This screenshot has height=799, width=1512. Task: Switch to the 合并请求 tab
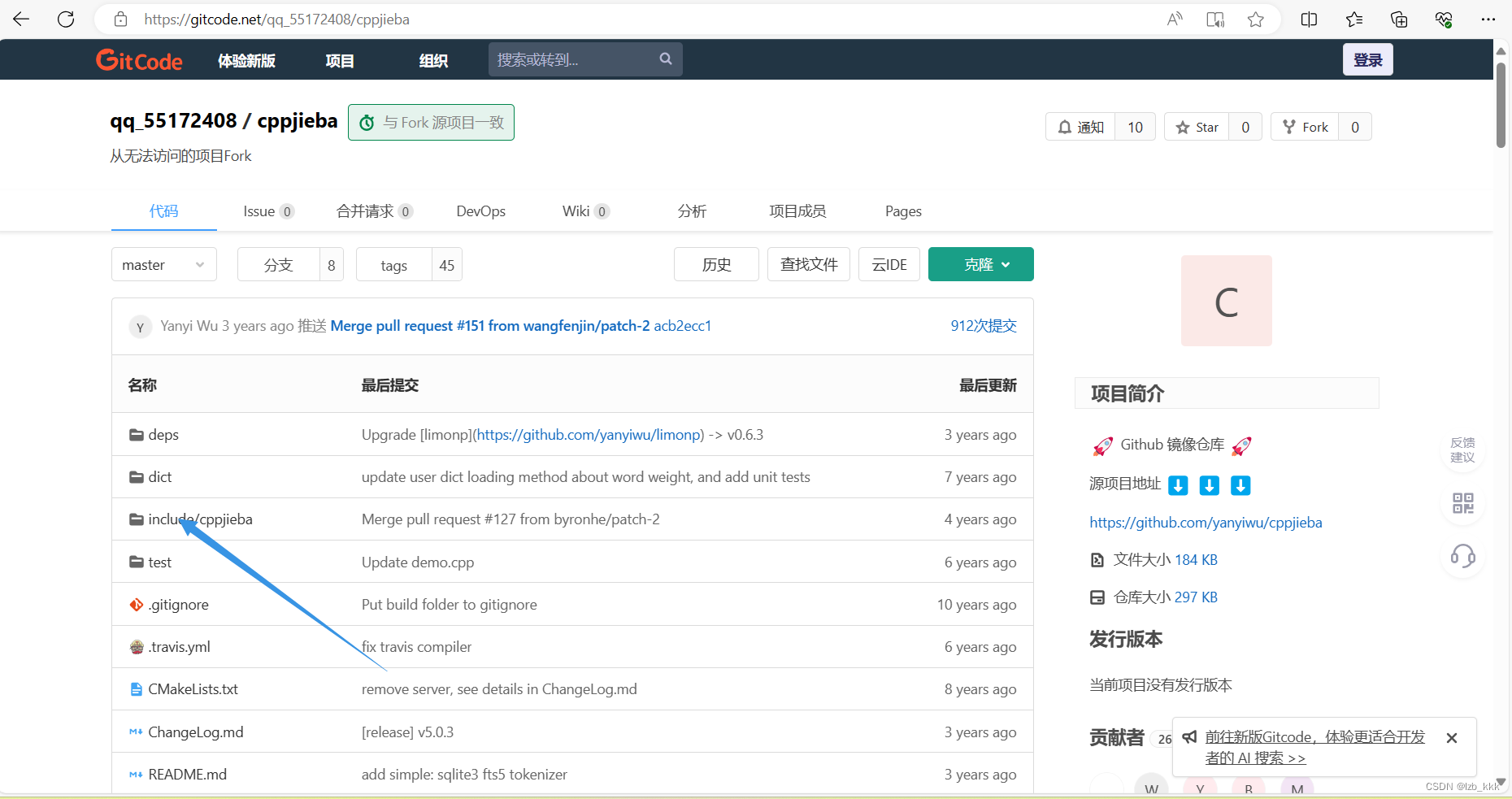pyautogui.click(x=375, y=211)
